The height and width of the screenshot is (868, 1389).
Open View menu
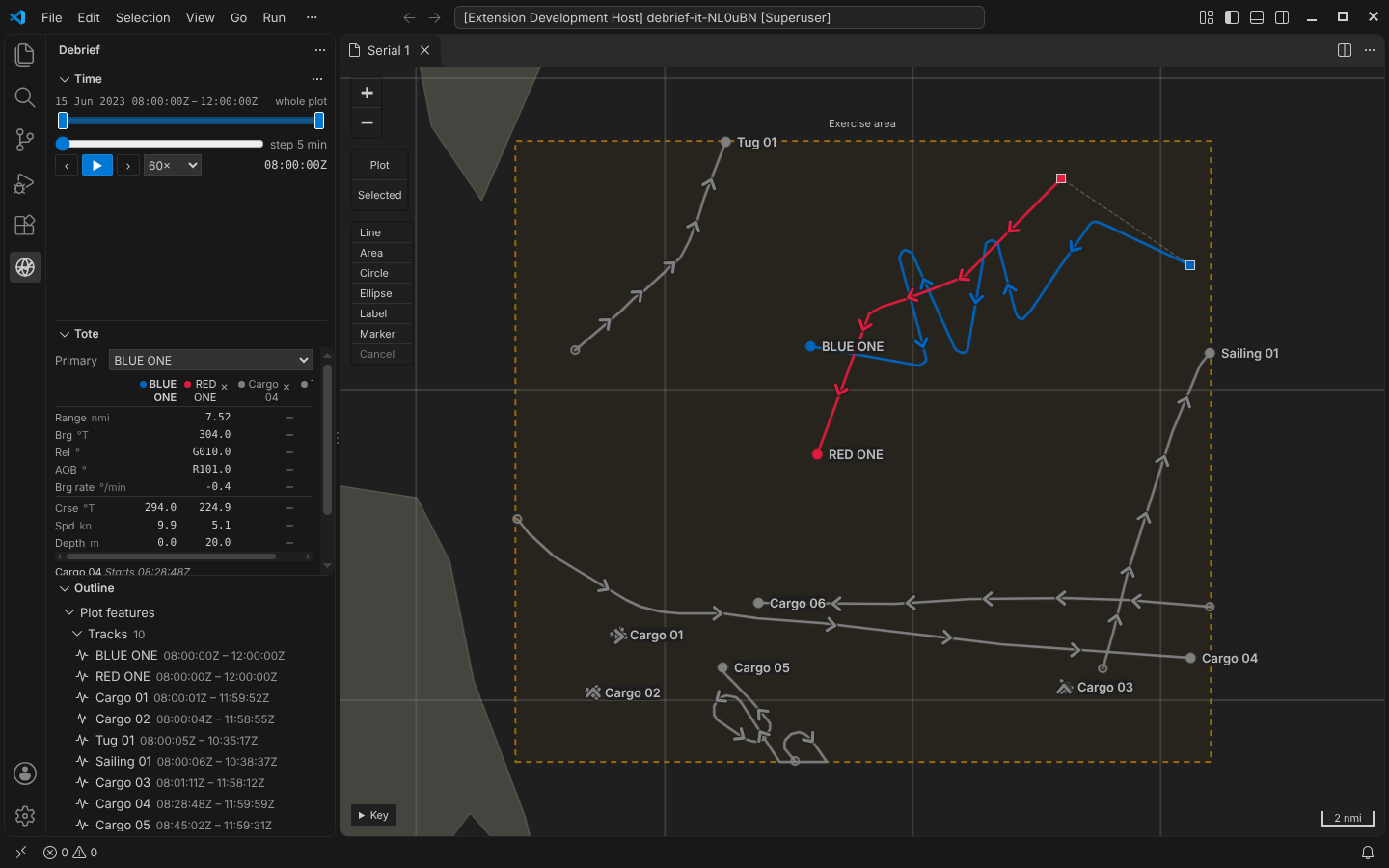coord(200,17)
